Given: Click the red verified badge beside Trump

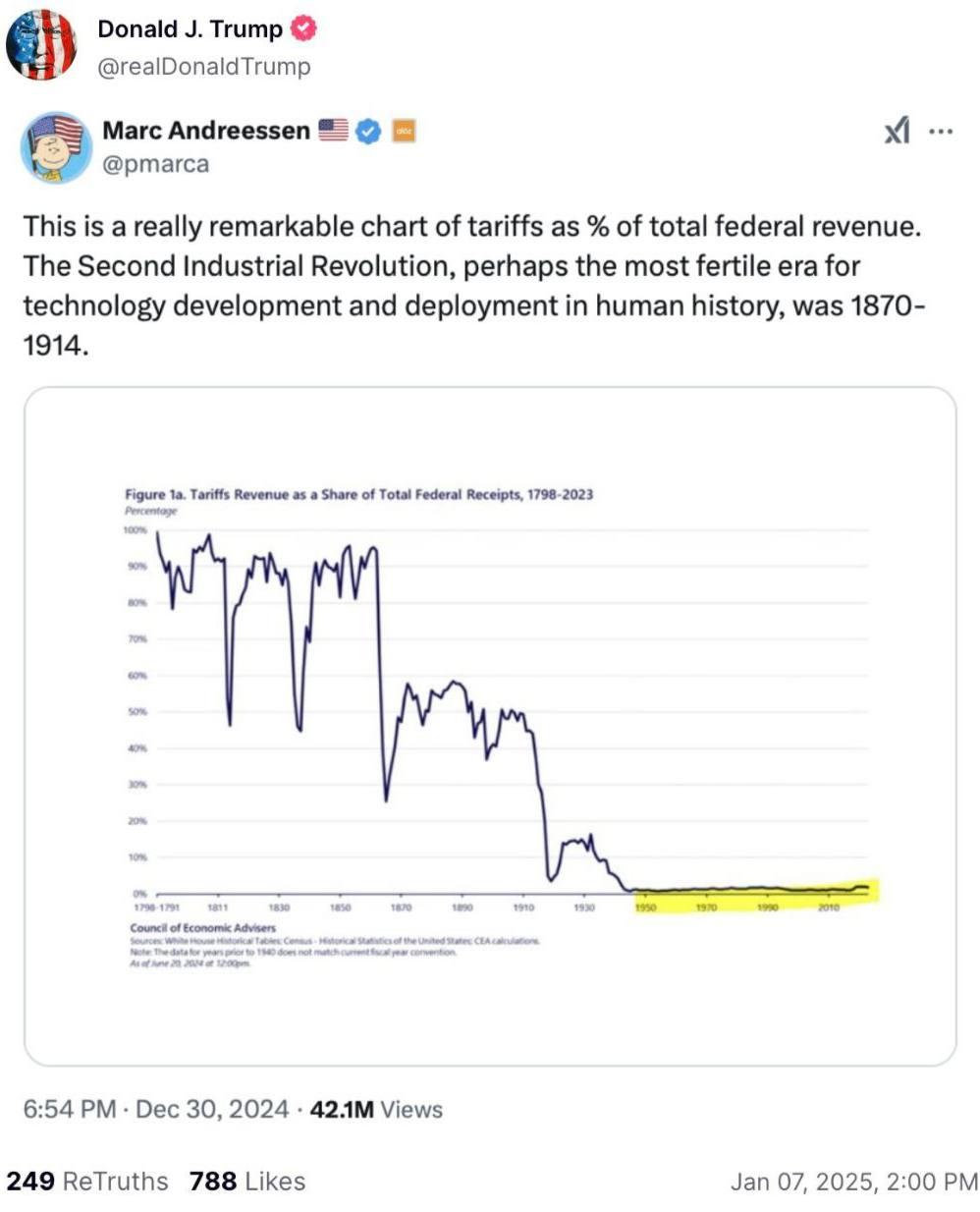Looking at the screenshot, I should (304, 29).
